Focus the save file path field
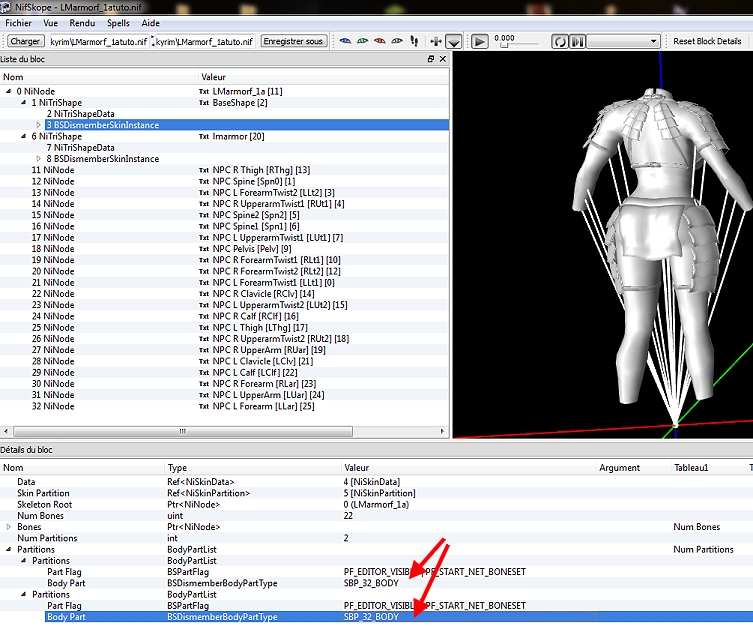This screenshot has width=753, height=644. (x=204, y=42)
